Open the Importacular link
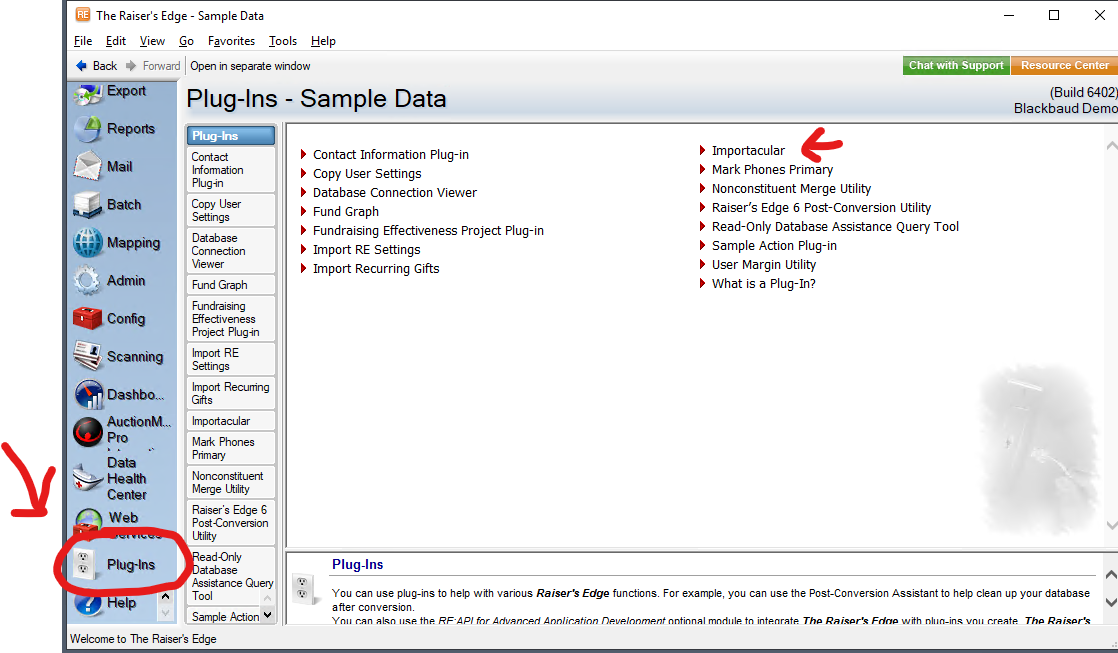The image size is (1118, 653). (x=748, y=150)
